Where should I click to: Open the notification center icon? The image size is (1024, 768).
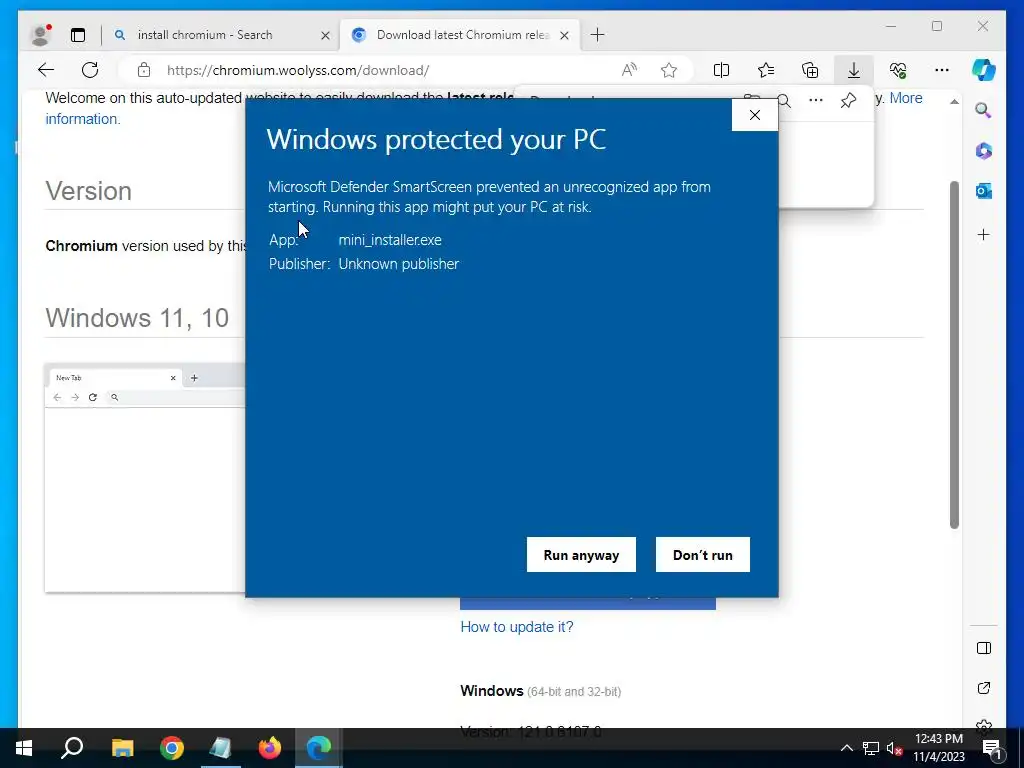[x=991, y=749]
